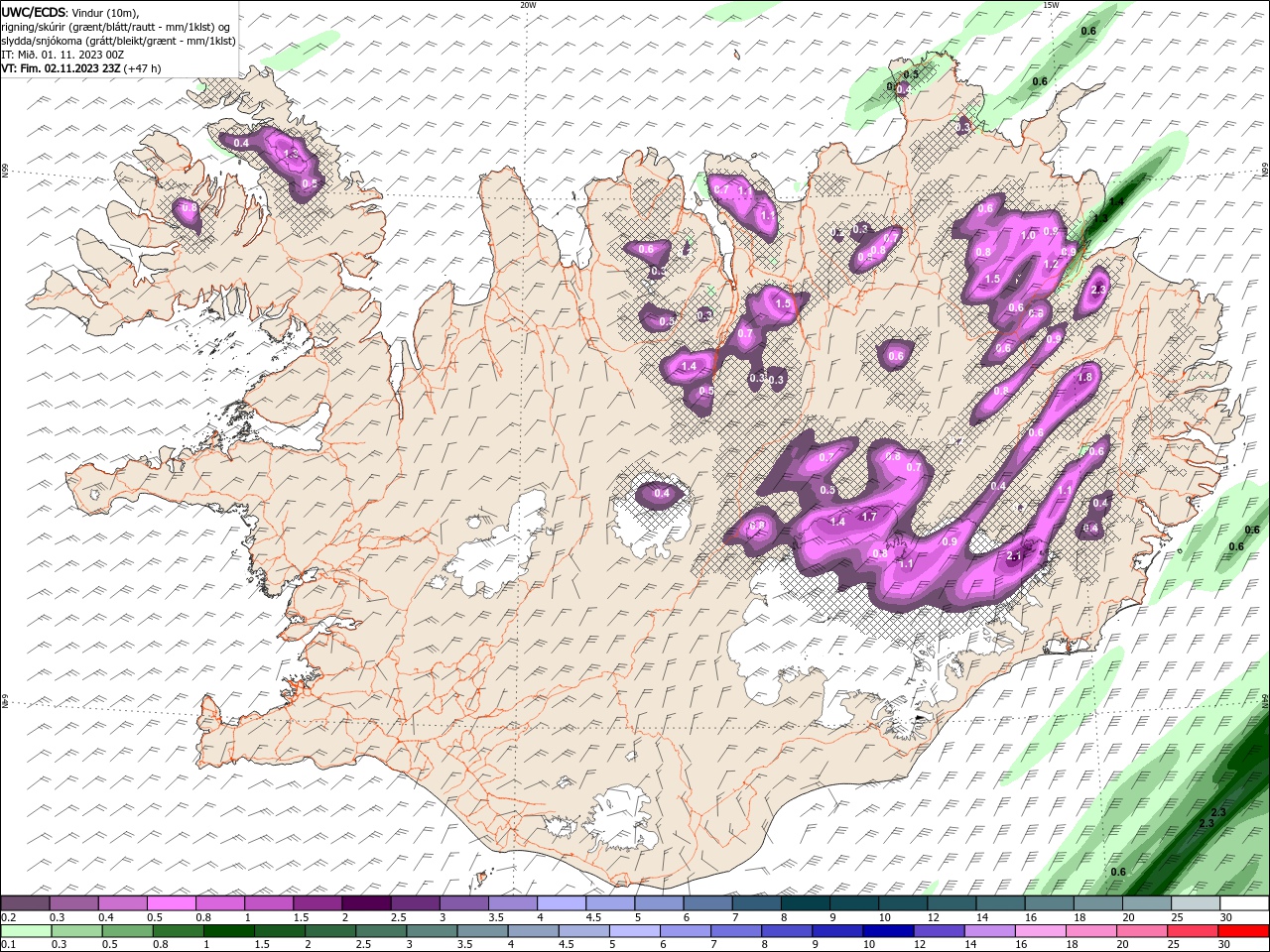Pick the dark teal 8 swatch in upper legend
The width and height of the screenshot is (1270, 952).
pyautogui.click(x=805, y=903)
